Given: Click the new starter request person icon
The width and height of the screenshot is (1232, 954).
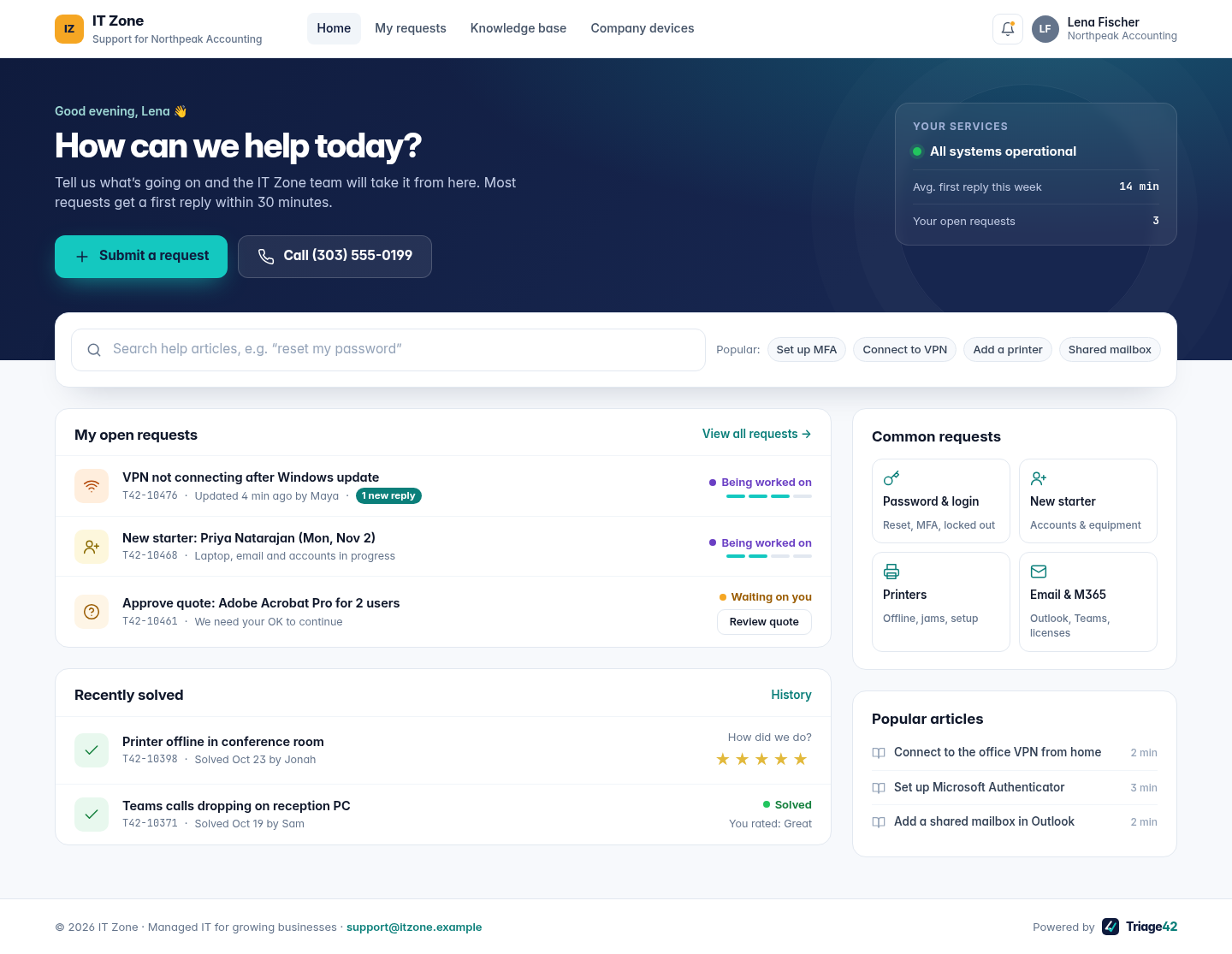Looking at the screenshot, I should pyautogui.click(x=92, y=547).
